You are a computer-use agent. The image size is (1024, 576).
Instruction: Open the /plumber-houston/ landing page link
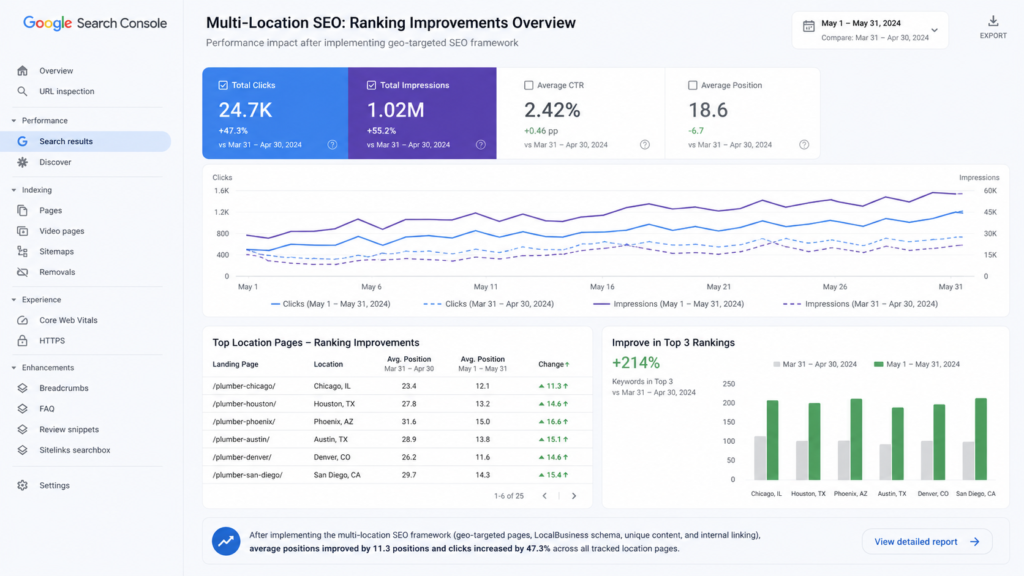244,404
